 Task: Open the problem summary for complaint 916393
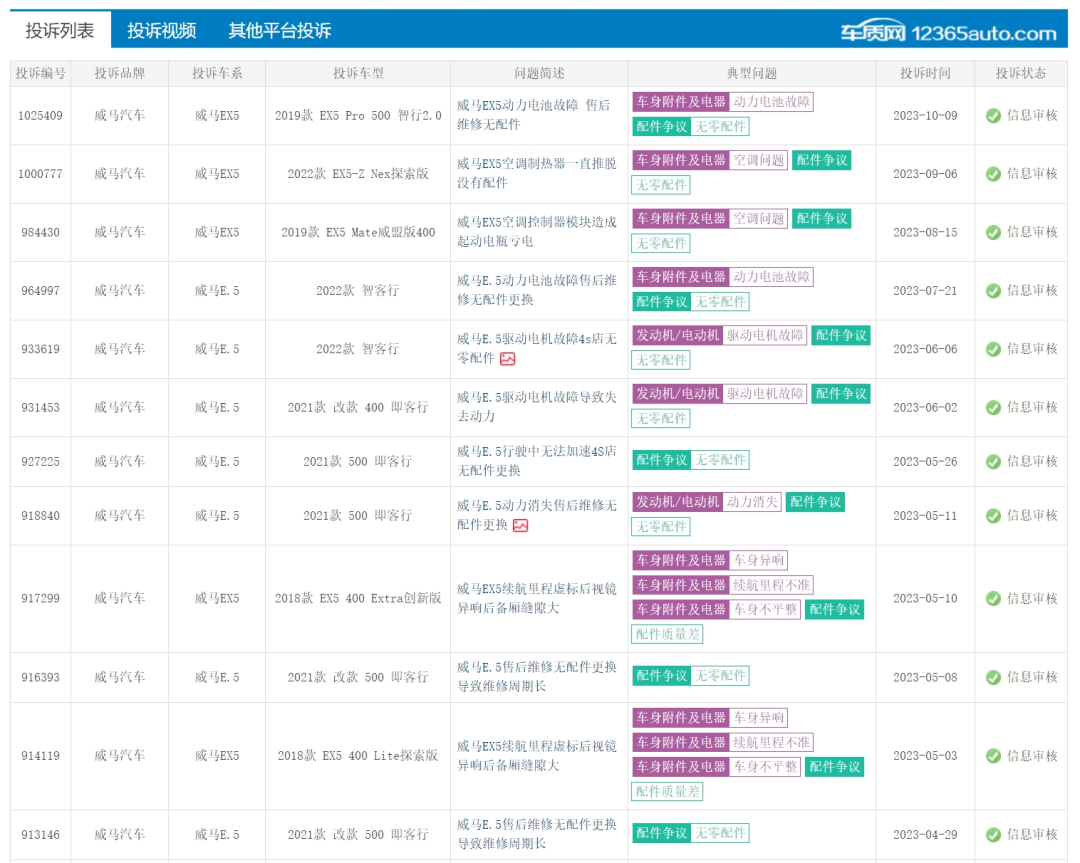pyautogui.click(x=537, y=677)
